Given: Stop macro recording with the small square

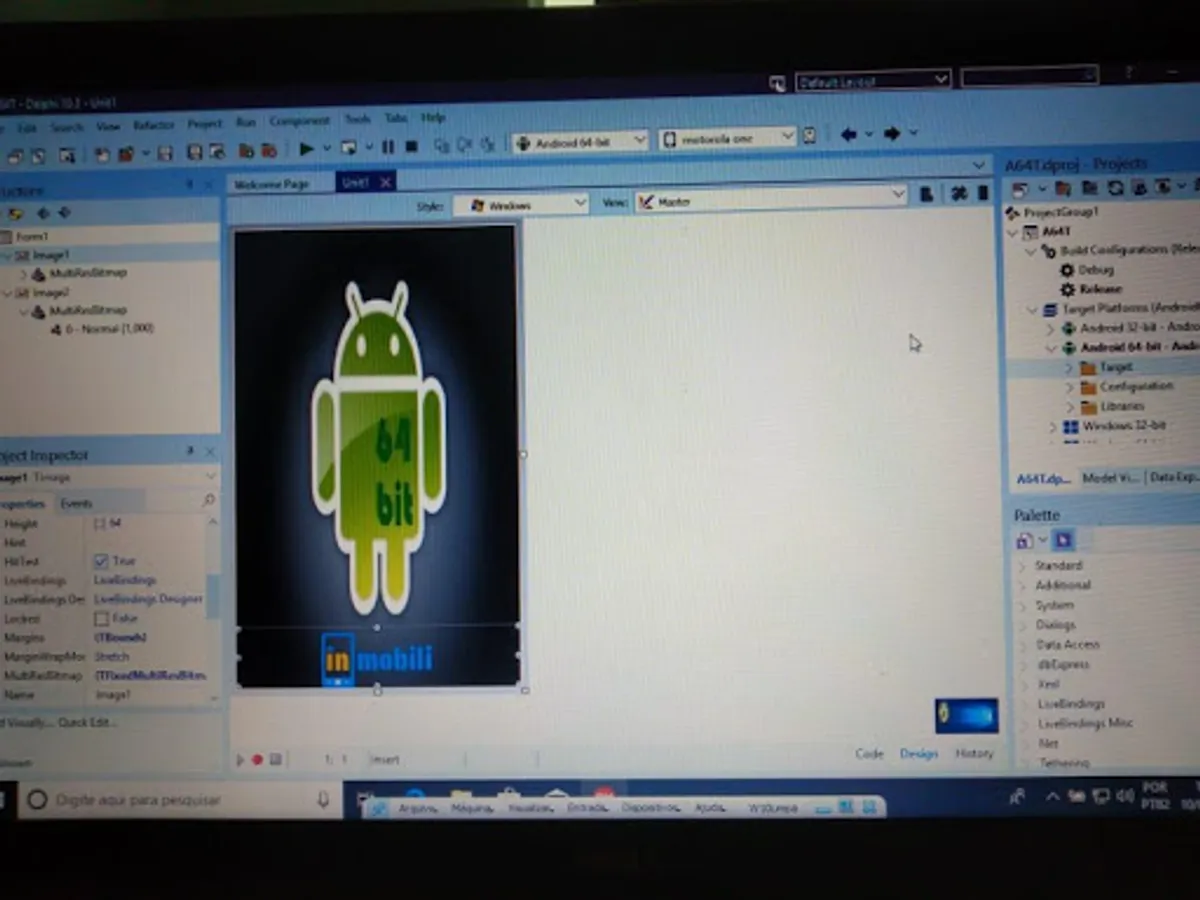Looking at the screenshot, I should [275, 760].
